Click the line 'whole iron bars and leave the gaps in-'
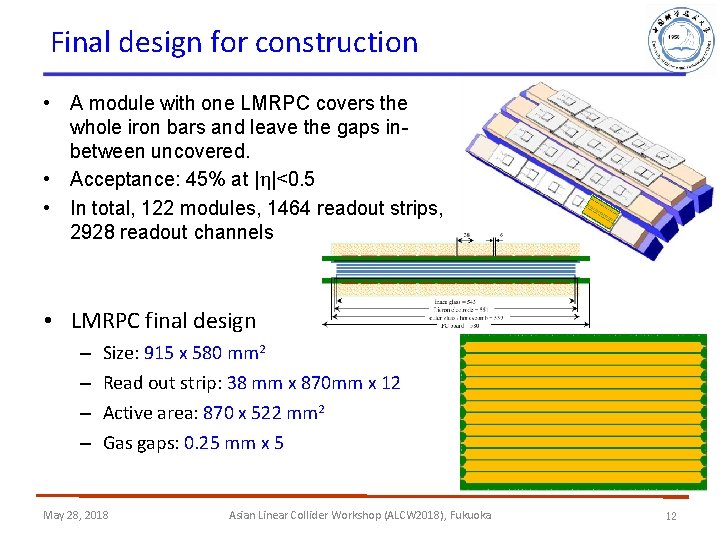The height and width of the screenshot is (540, 720). coord(239,127)
